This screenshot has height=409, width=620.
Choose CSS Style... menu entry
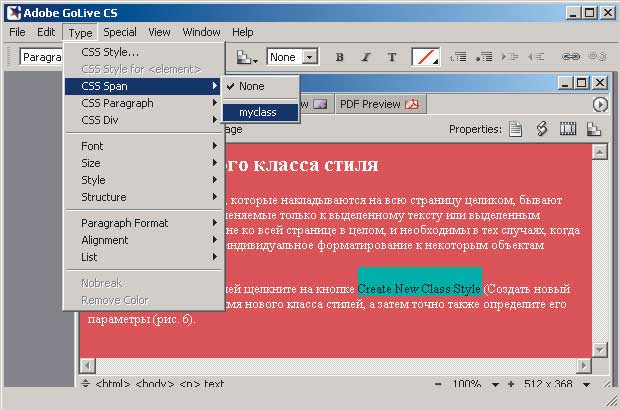coord(144,52)
